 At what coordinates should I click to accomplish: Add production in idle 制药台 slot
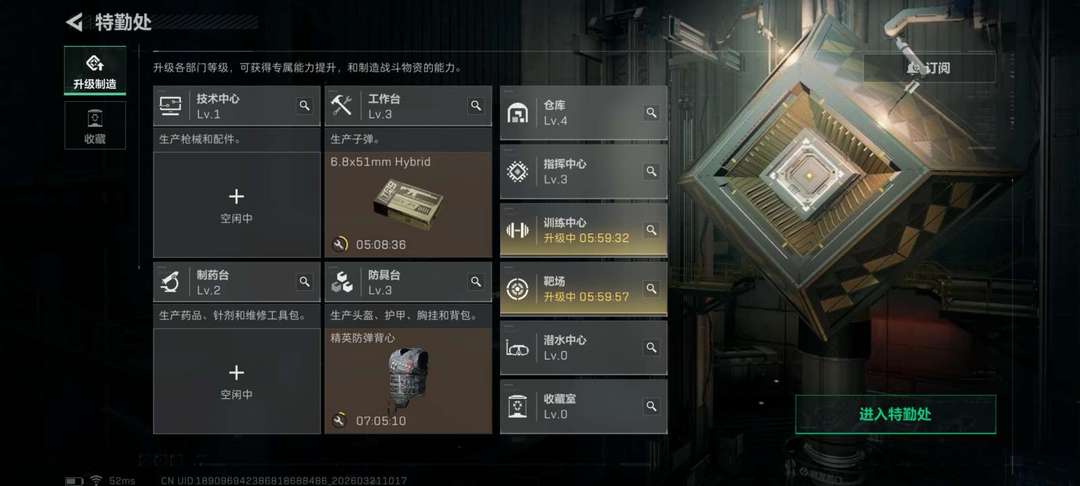pos(236,381)
